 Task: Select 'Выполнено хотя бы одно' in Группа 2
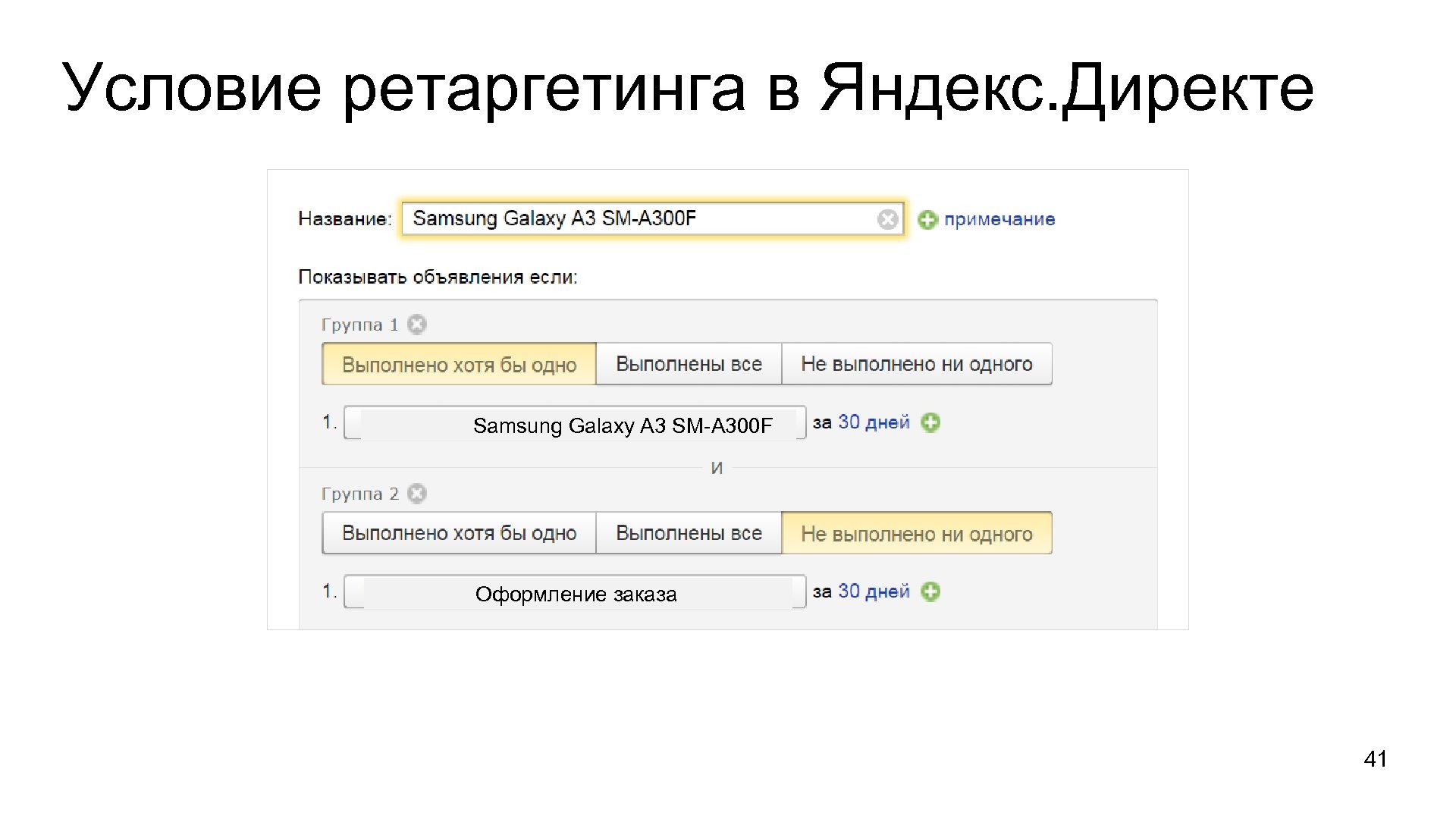tap(459, 533)
